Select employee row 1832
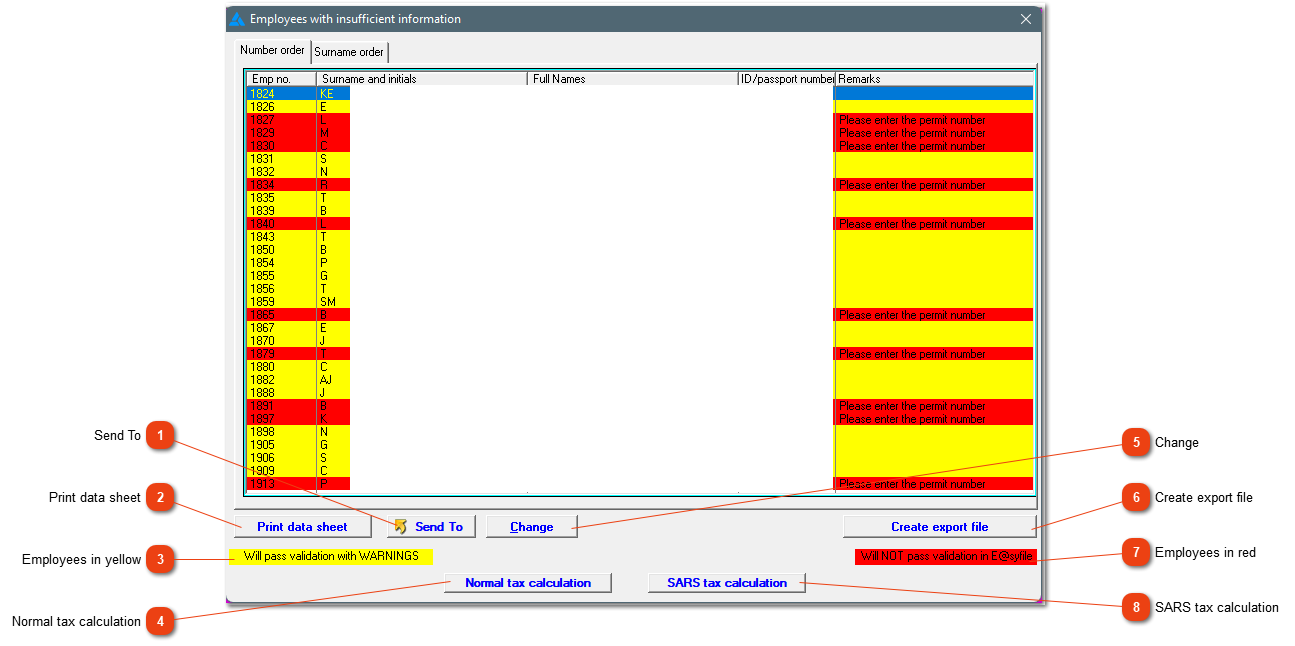 (640, 171)
